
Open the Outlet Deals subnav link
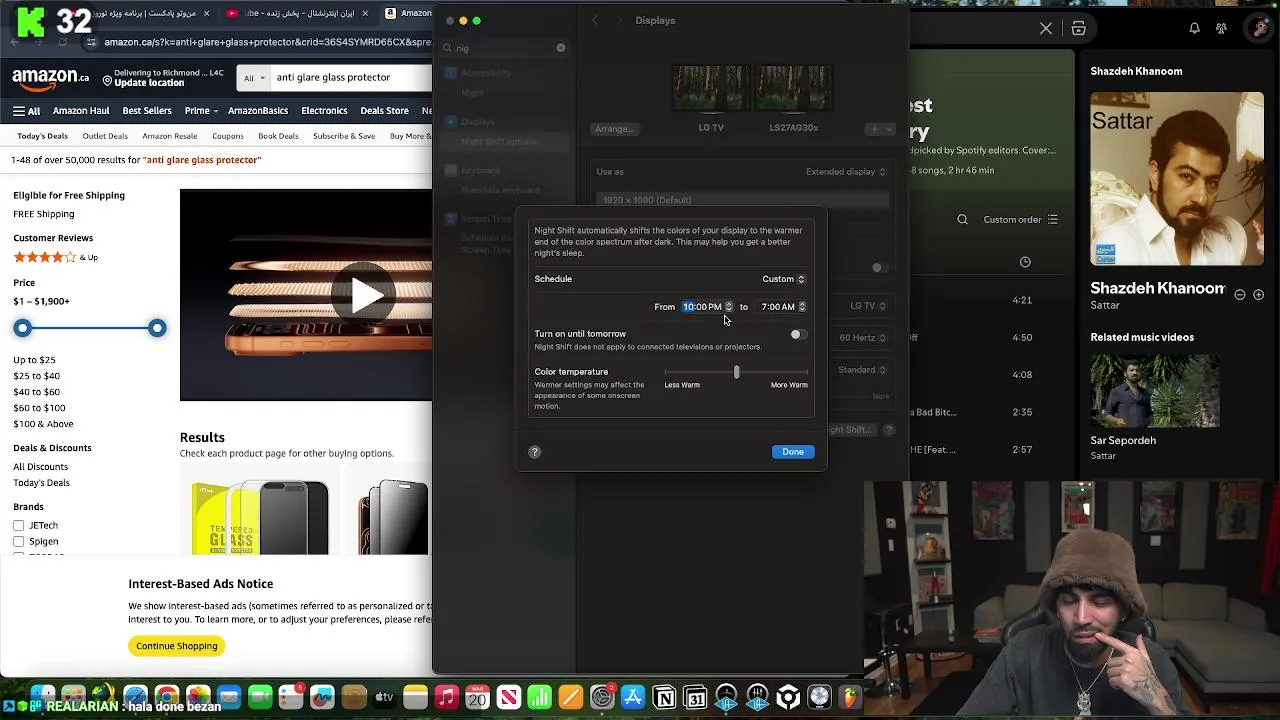point(105,136)
